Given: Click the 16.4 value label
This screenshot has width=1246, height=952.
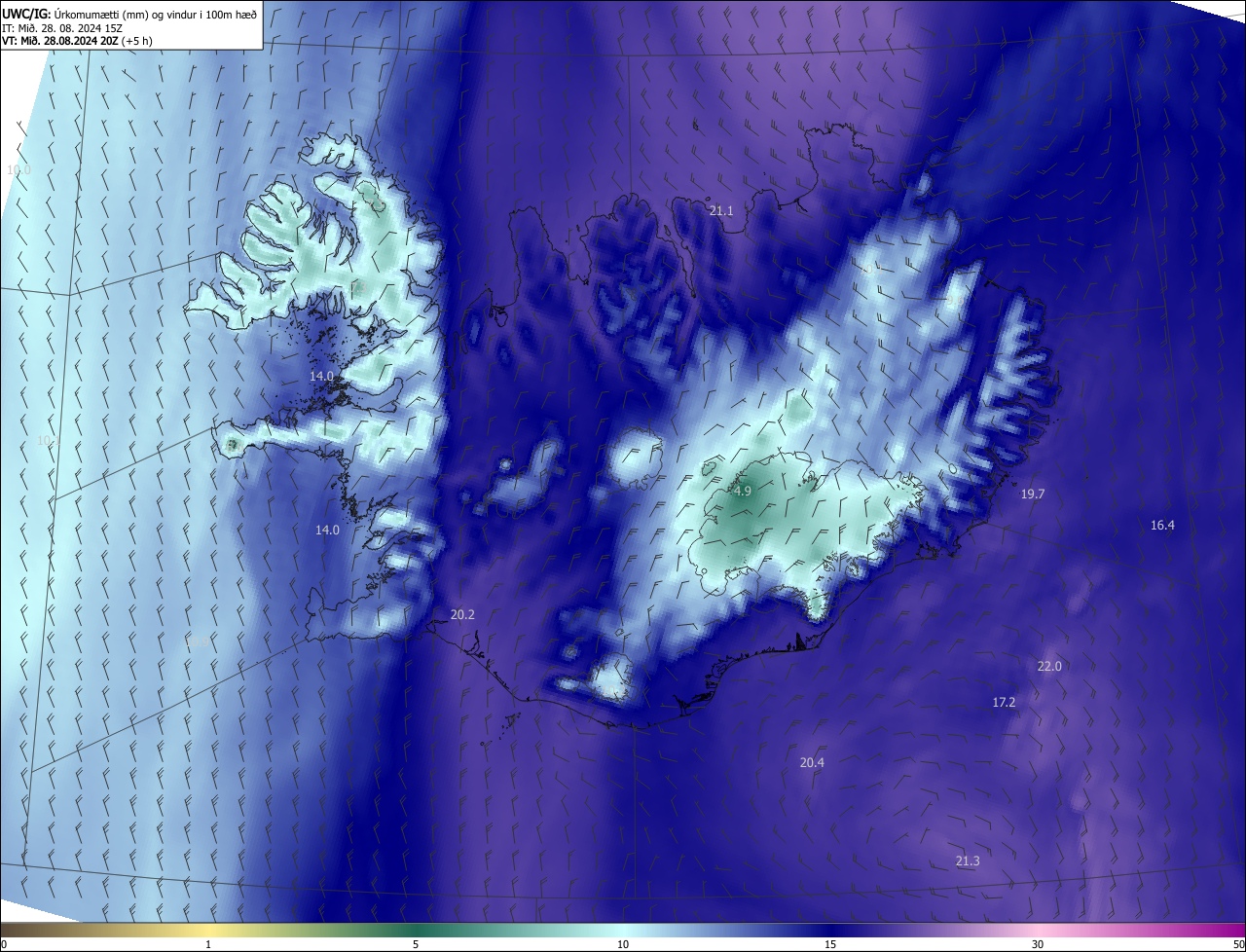Looking at the screenshot, I should coord(1162,526).
